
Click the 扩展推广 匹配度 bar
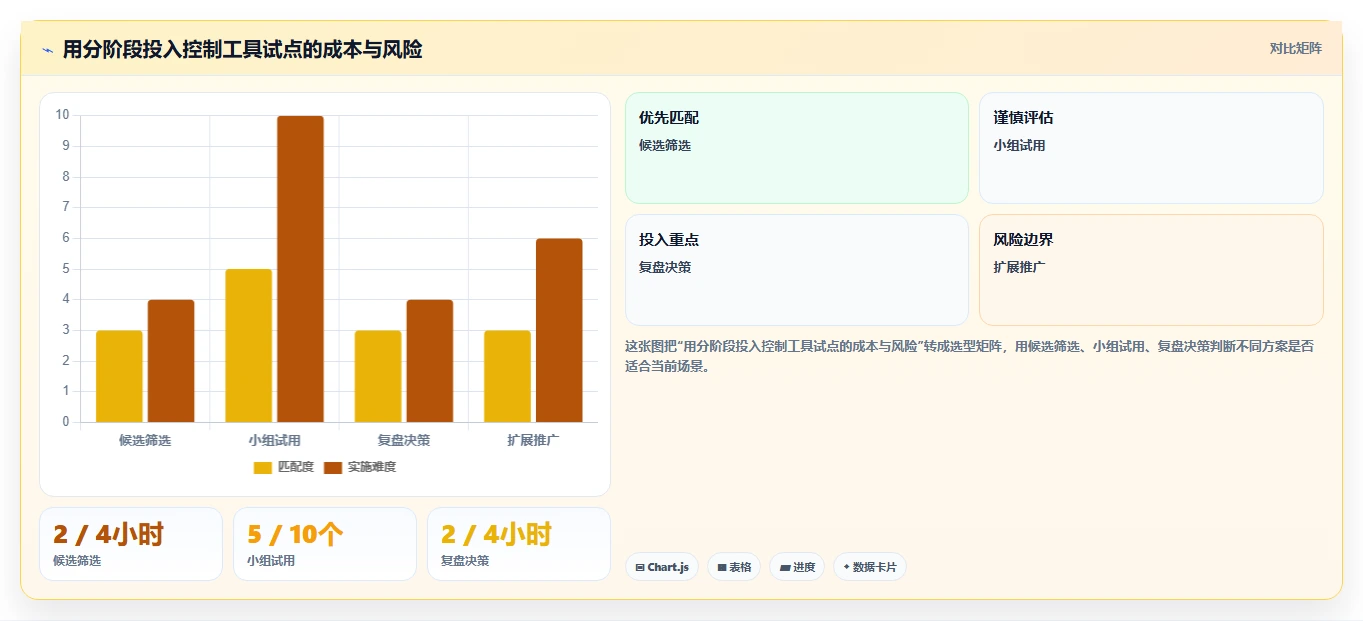(507, 376)
